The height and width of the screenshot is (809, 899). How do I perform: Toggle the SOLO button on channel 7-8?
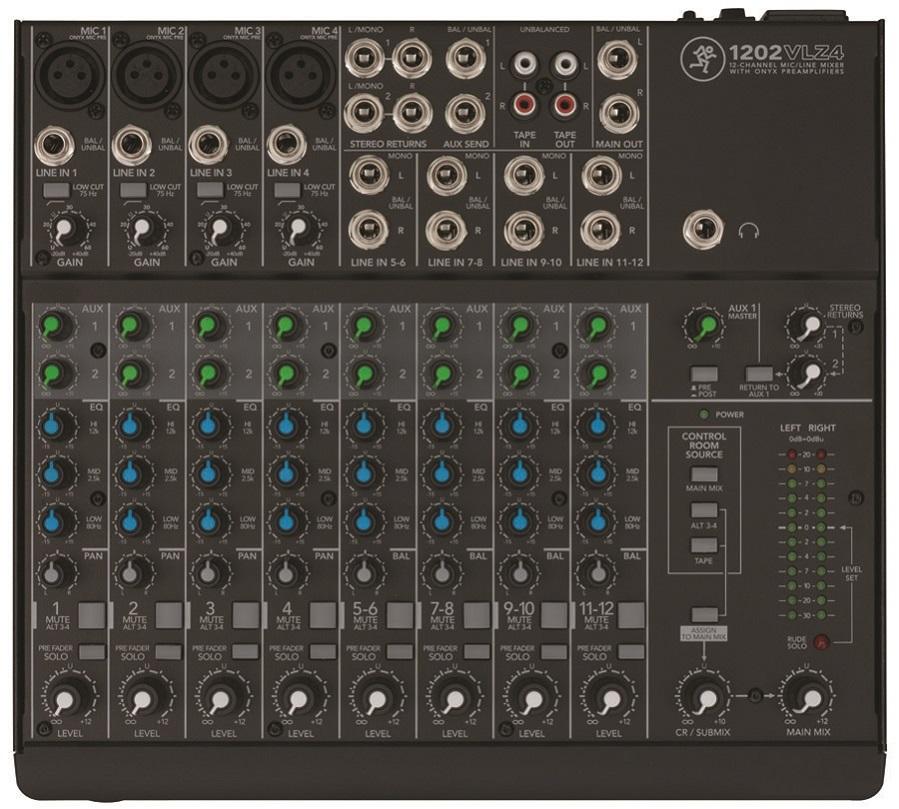[477, 651]
